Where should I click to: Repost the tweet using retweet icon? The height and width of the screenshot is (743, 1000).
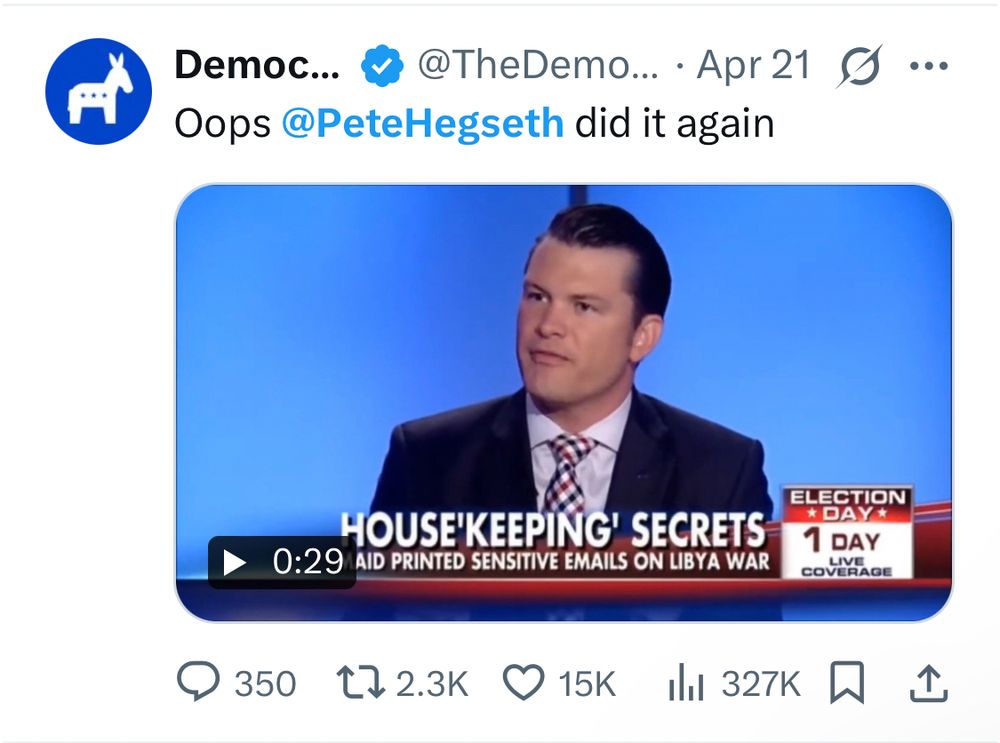(x=361, y=683)
